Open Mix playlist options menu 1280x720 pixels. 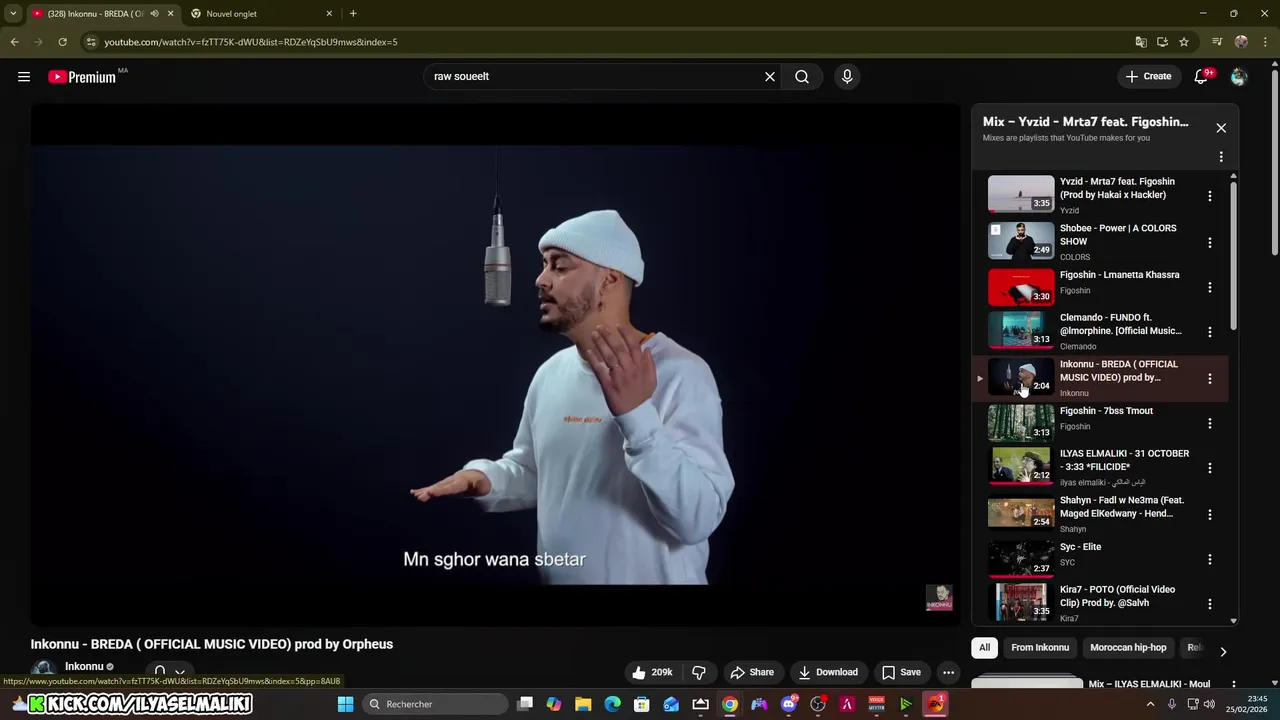click(1221, 157)
